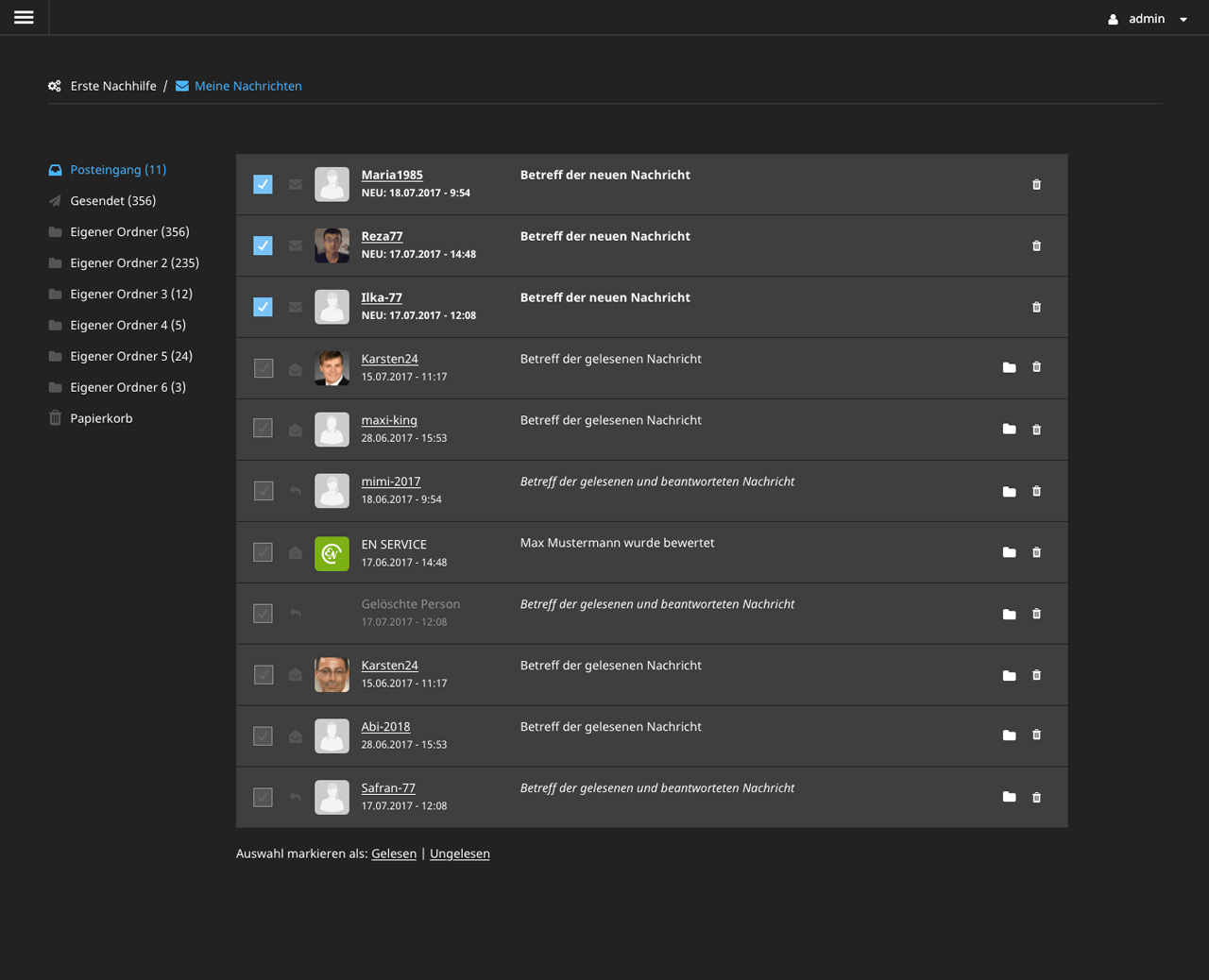
Task: Open the admin account dropdown arrow
Action: [1183, 18]
